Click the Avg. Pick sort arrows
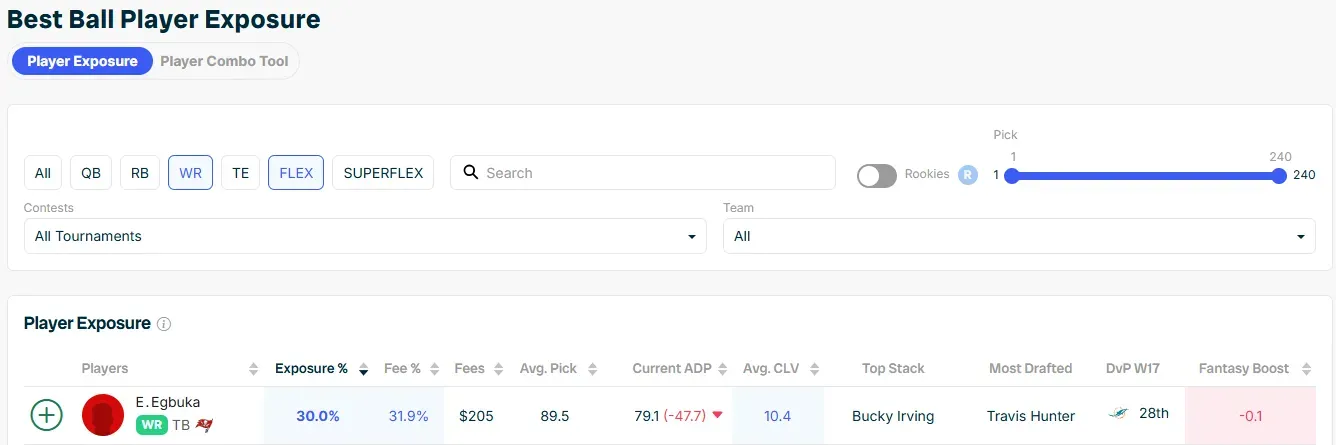This screenshot has width=1336, height=445. click(x=593, y=369)
